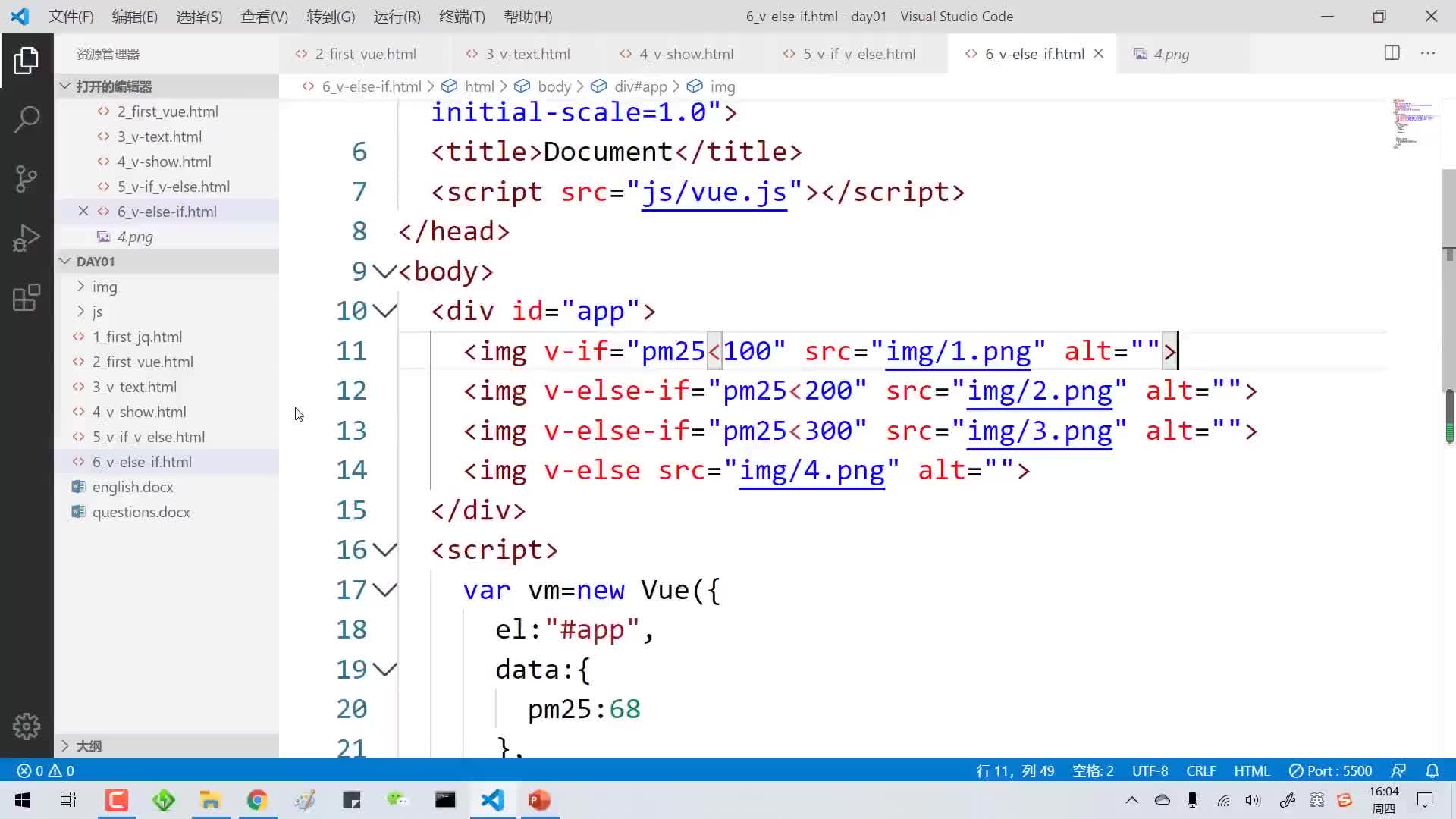Change line ending CRLF in status bar
This screenshot has width=1456, height=819.
tap(1201, 770)
